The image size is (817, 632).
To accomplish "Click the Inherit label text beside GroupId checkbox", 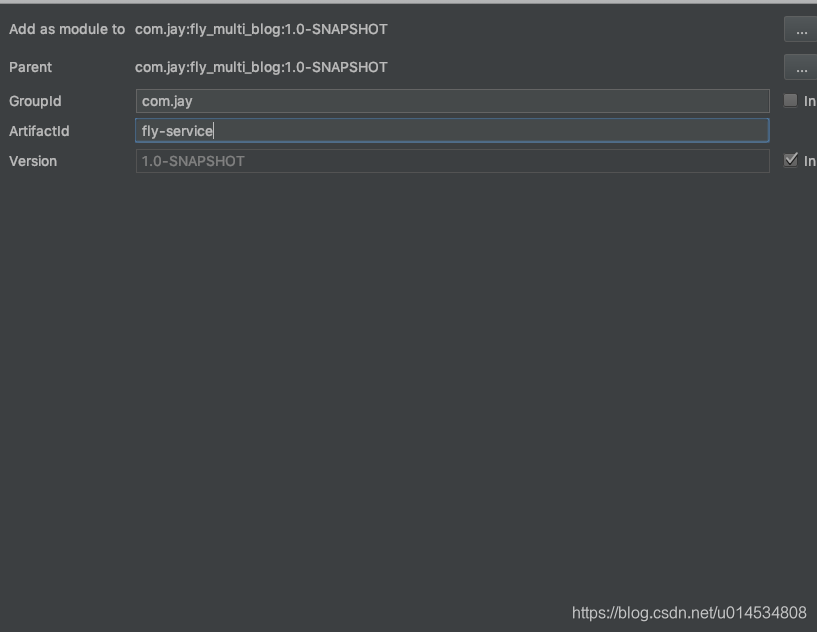I will tap(810, 101).
